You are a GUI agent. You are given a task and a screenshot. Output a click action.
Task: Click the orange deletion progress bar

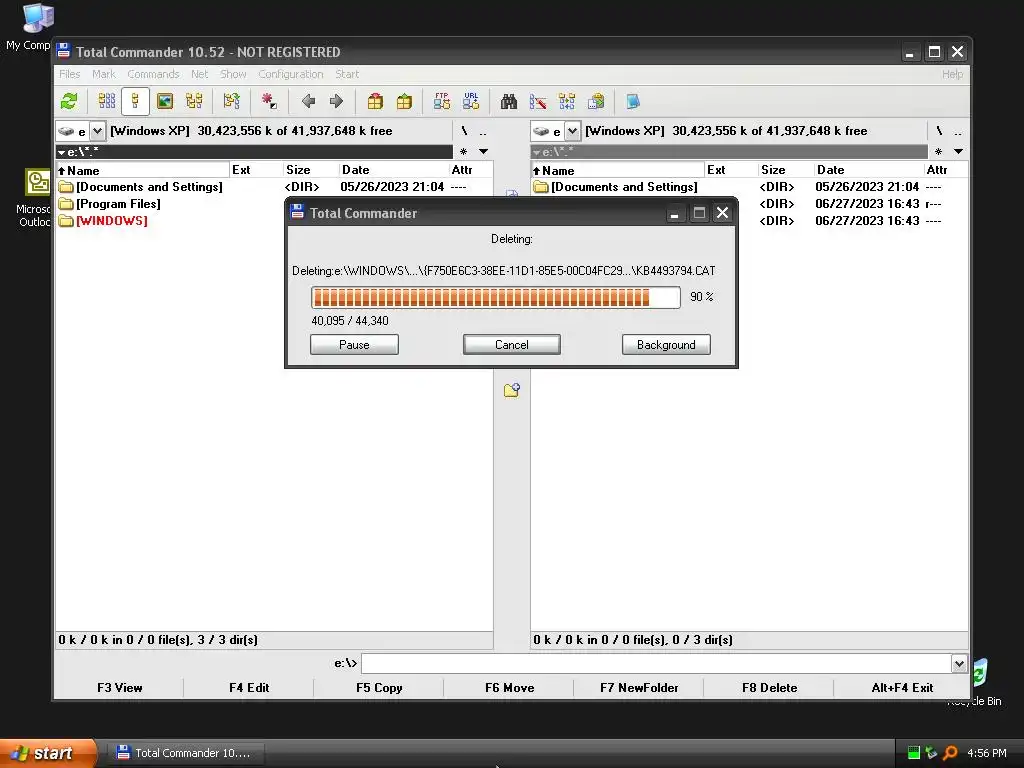click(x=496, y=297)
